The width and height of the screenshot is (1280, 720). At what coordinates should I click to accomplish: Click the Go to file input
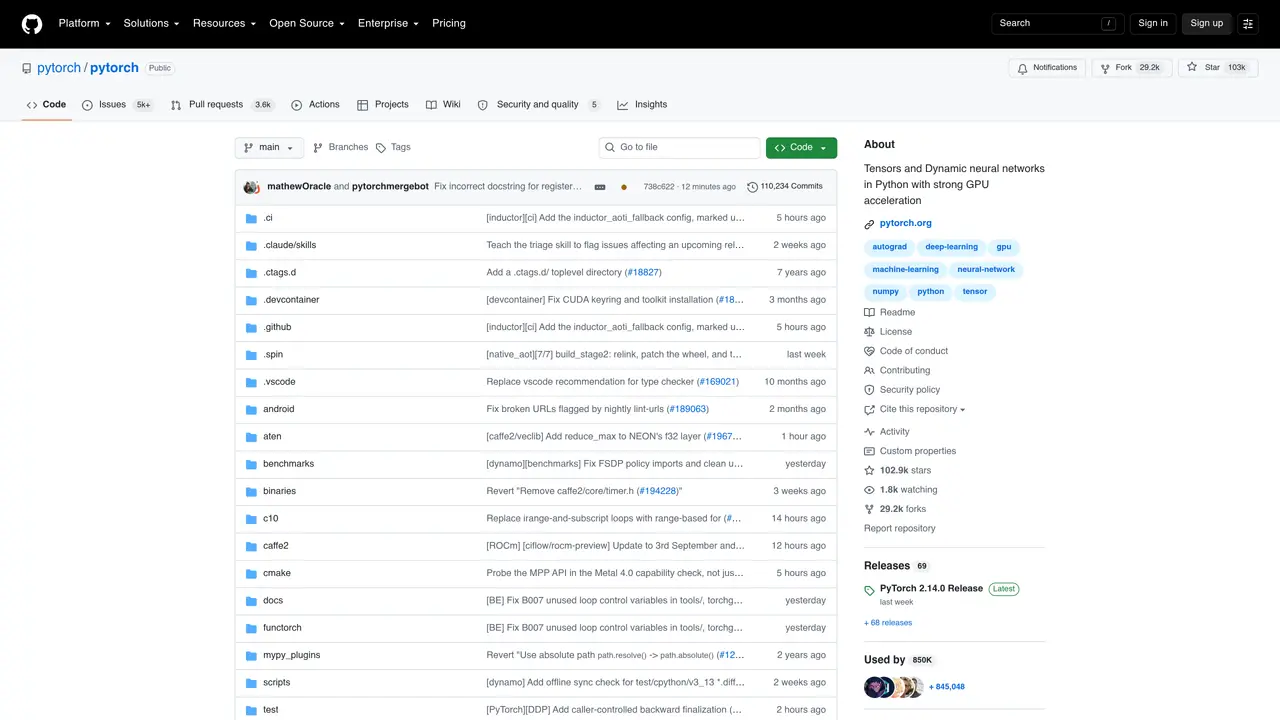pyautogui.click(x=680, y=147)
